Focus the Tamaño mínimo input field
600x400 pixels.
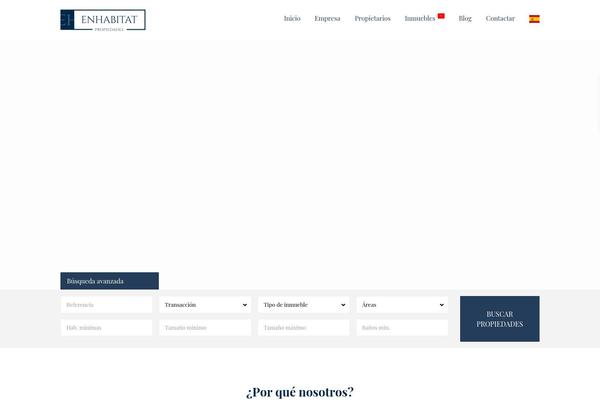pos(205,328)
